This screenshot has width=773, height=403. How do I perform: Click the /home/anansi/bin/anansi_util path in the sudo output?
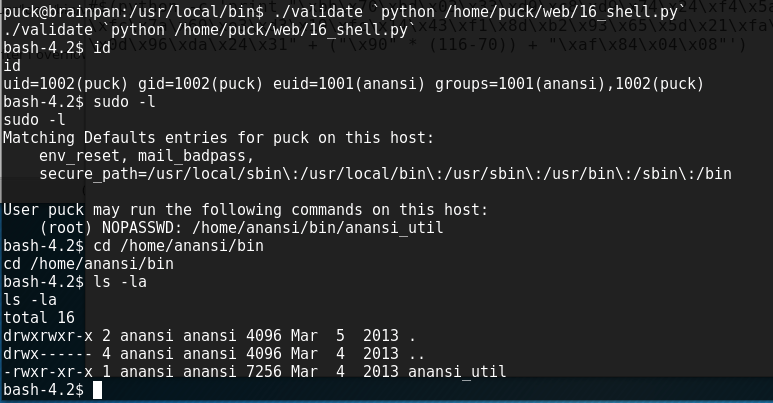pyautogui.click(x=317, y=227)
